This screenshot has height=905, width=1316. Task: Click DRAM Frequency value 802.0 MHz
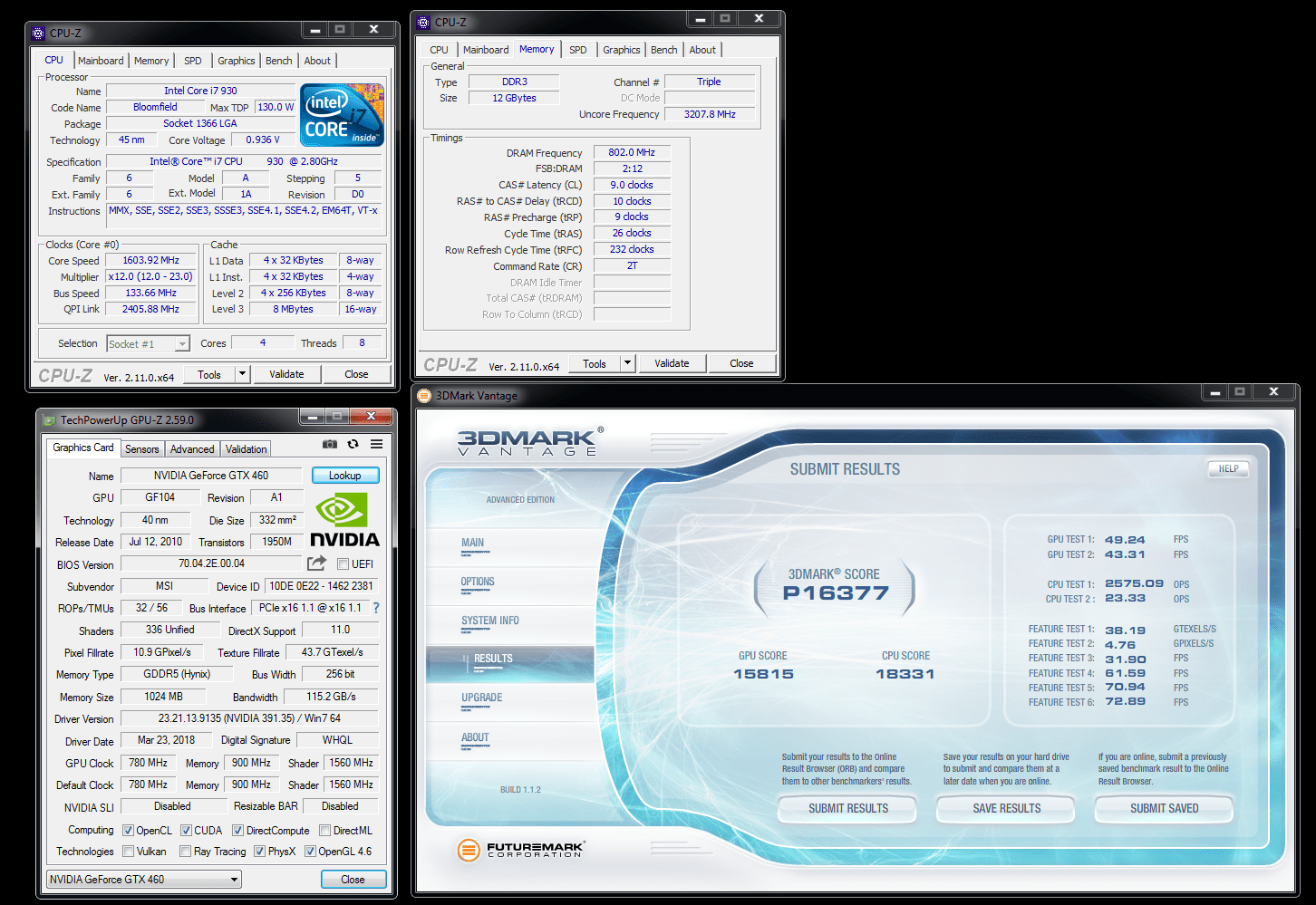point(632,152)
